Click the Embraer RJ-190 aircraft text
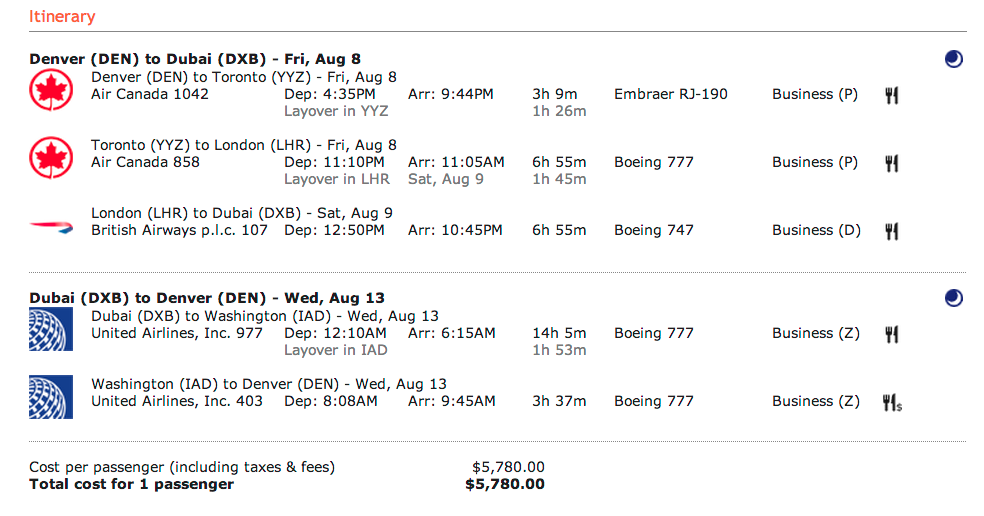Image resolution: width=984 pixels, height=516 pixels. (670, 94)
